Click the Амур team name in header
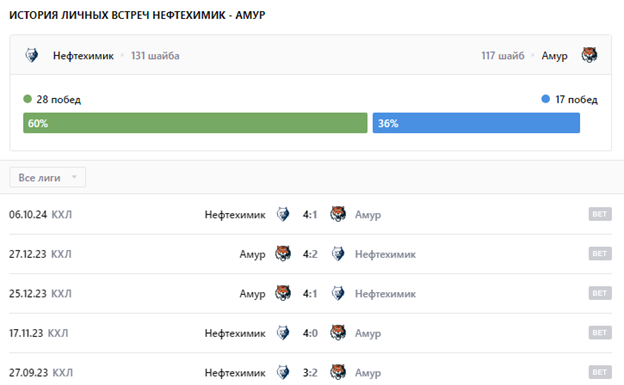624x385 pixels. (x=554, y=56)
